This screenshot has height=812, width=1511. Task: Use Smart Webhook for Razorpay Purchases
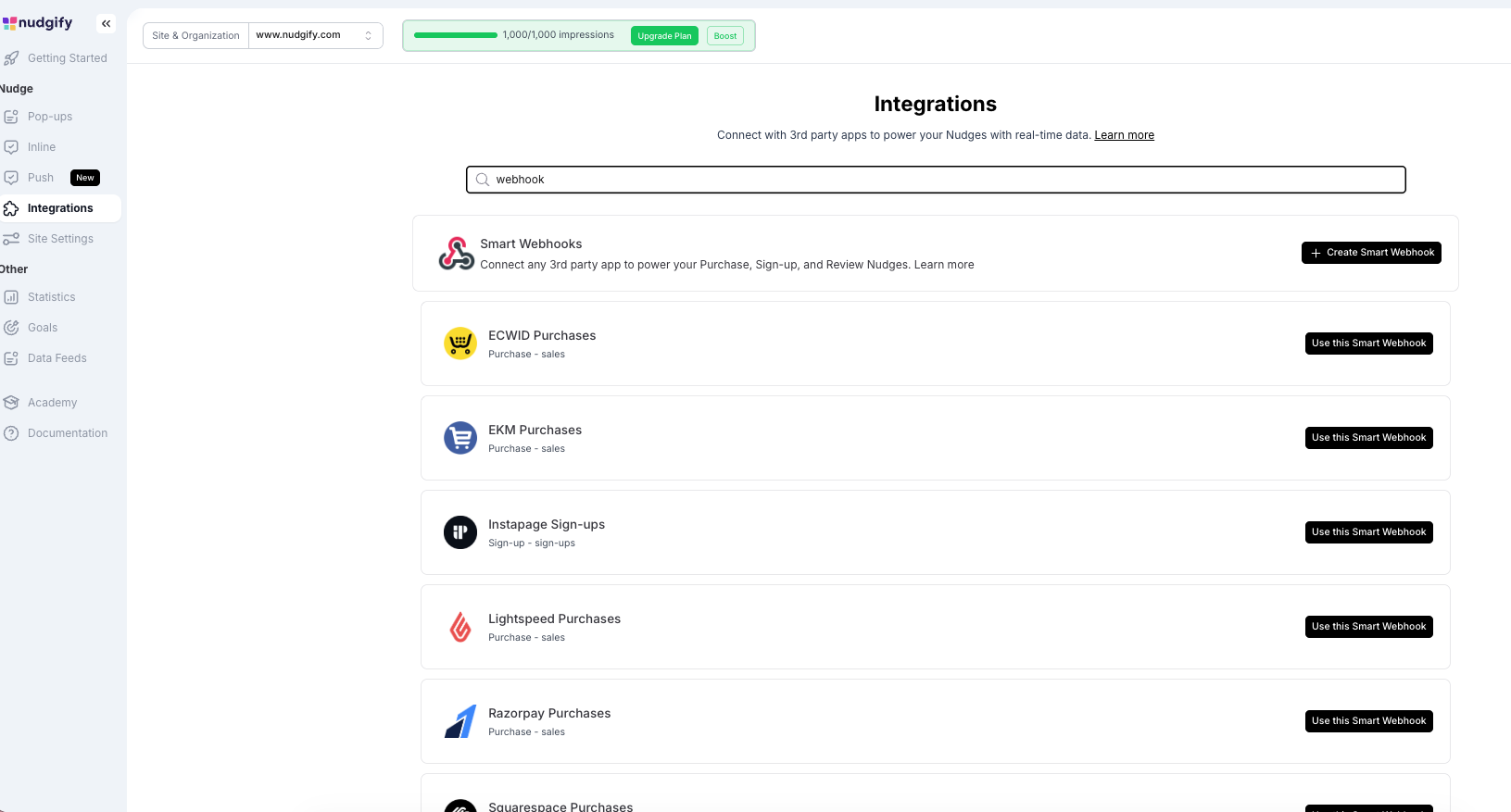pos(1368,721)
